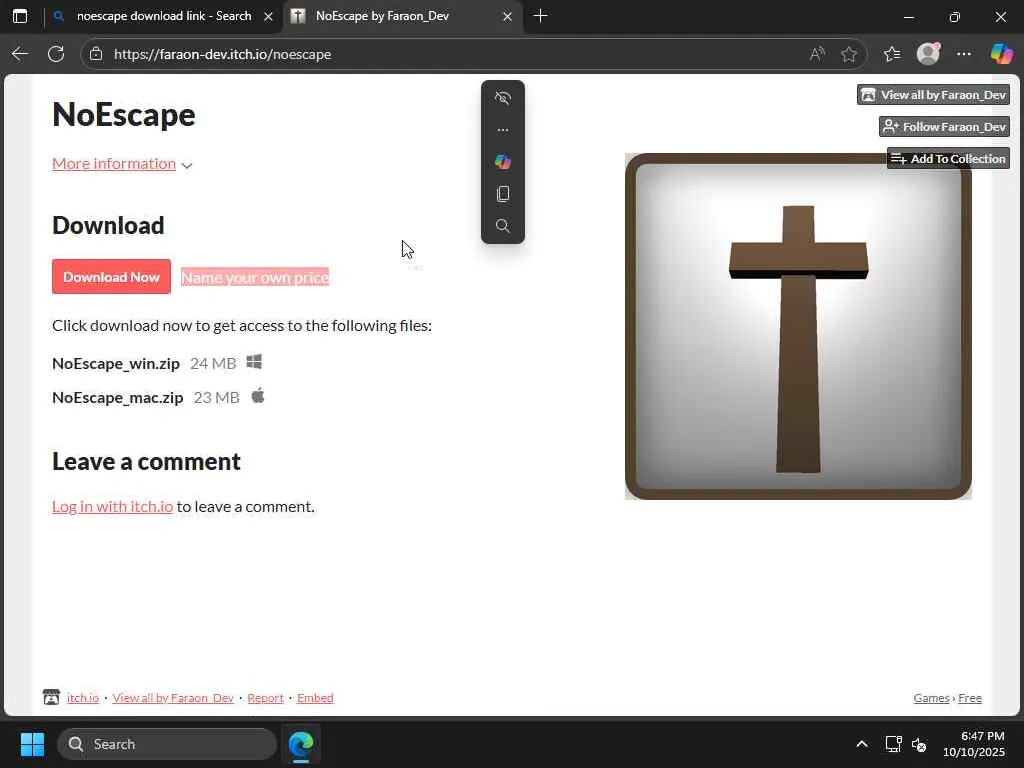Expand More information section
This screenshot has width=1024, height=768.
coord(114,164)
